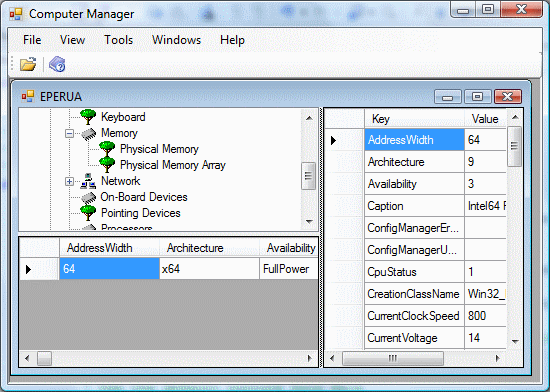Open the Help menu
550x392 pixels.
point(232,40)
